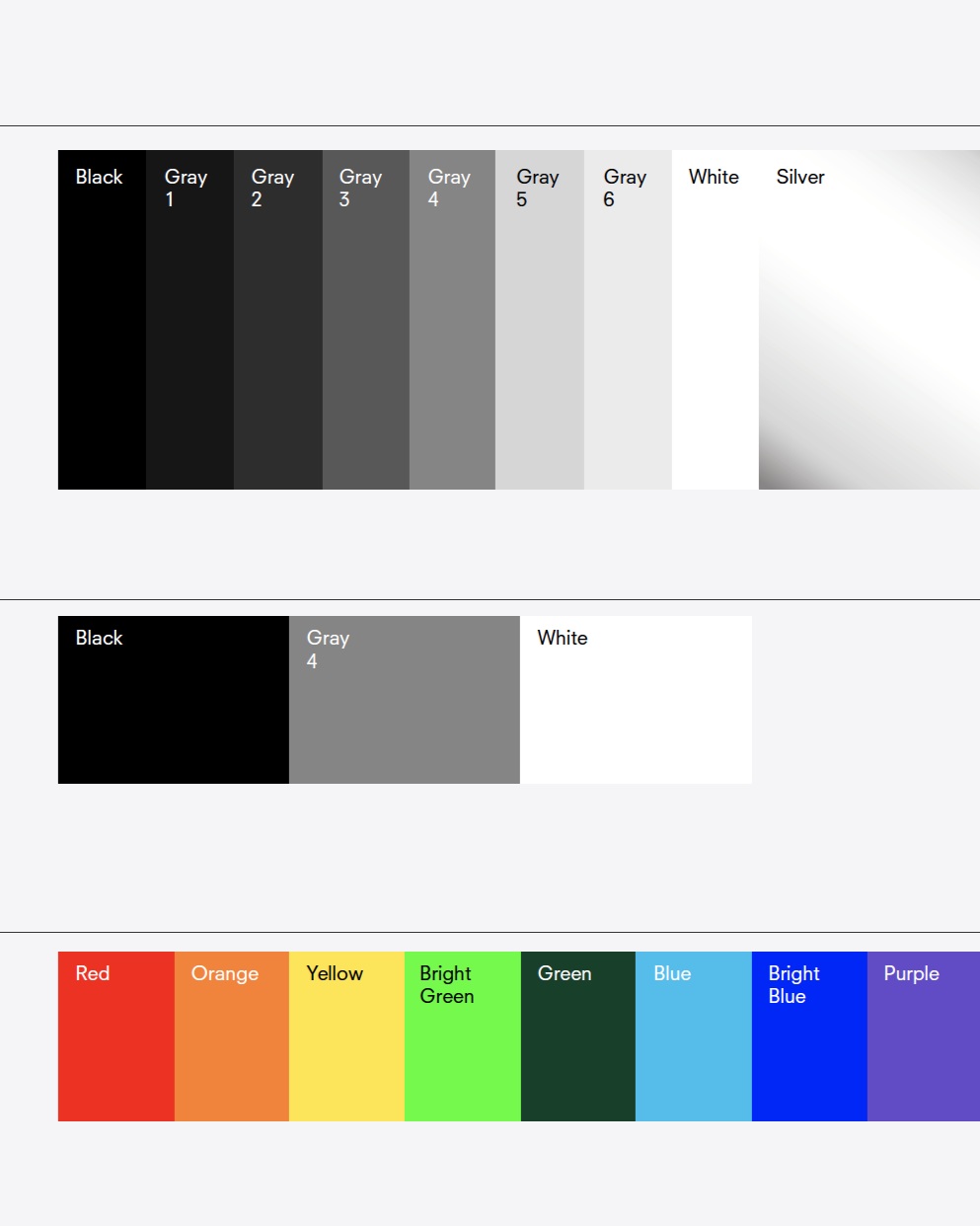The image size is (980, 1226).
Task: Select the Gray 5 swatch
Action: coord(540,320)
